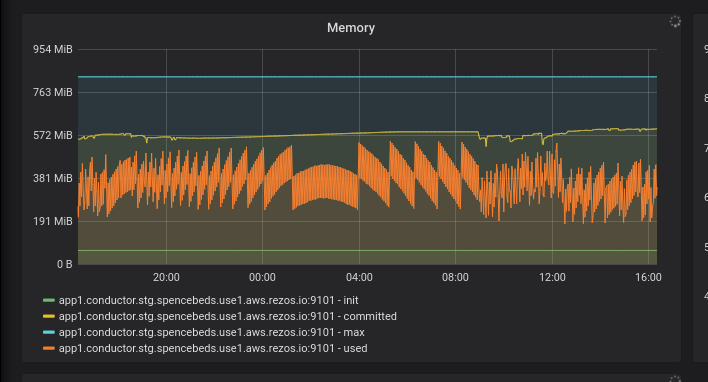Image resolution: width=708 pixels, height=382 pixels.
Task: Click the cyan max line on the graph
Action: click(x=367, y=77)
